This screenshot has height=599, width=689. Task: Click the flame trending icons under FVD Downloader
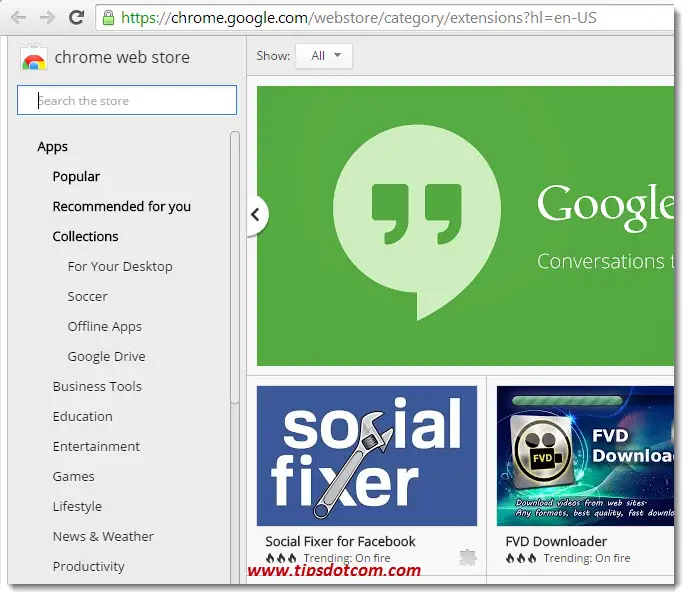point(521,558)
